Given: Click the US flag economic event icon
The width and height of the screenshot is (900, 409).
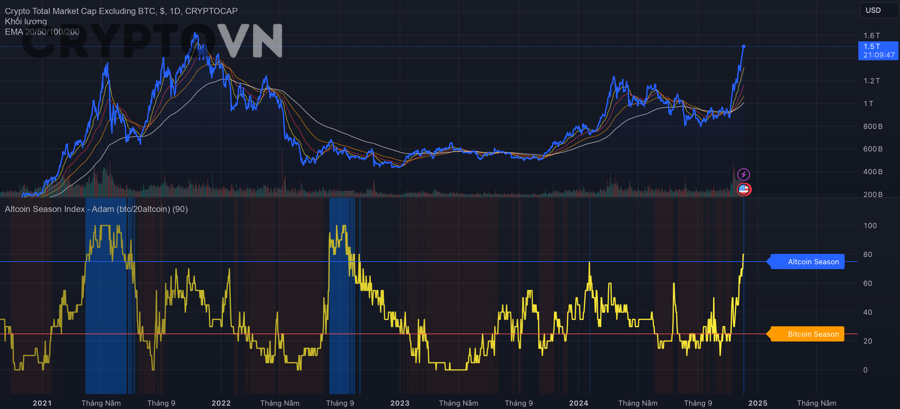Looking at the screenshot, I should (x=743, y=189).
